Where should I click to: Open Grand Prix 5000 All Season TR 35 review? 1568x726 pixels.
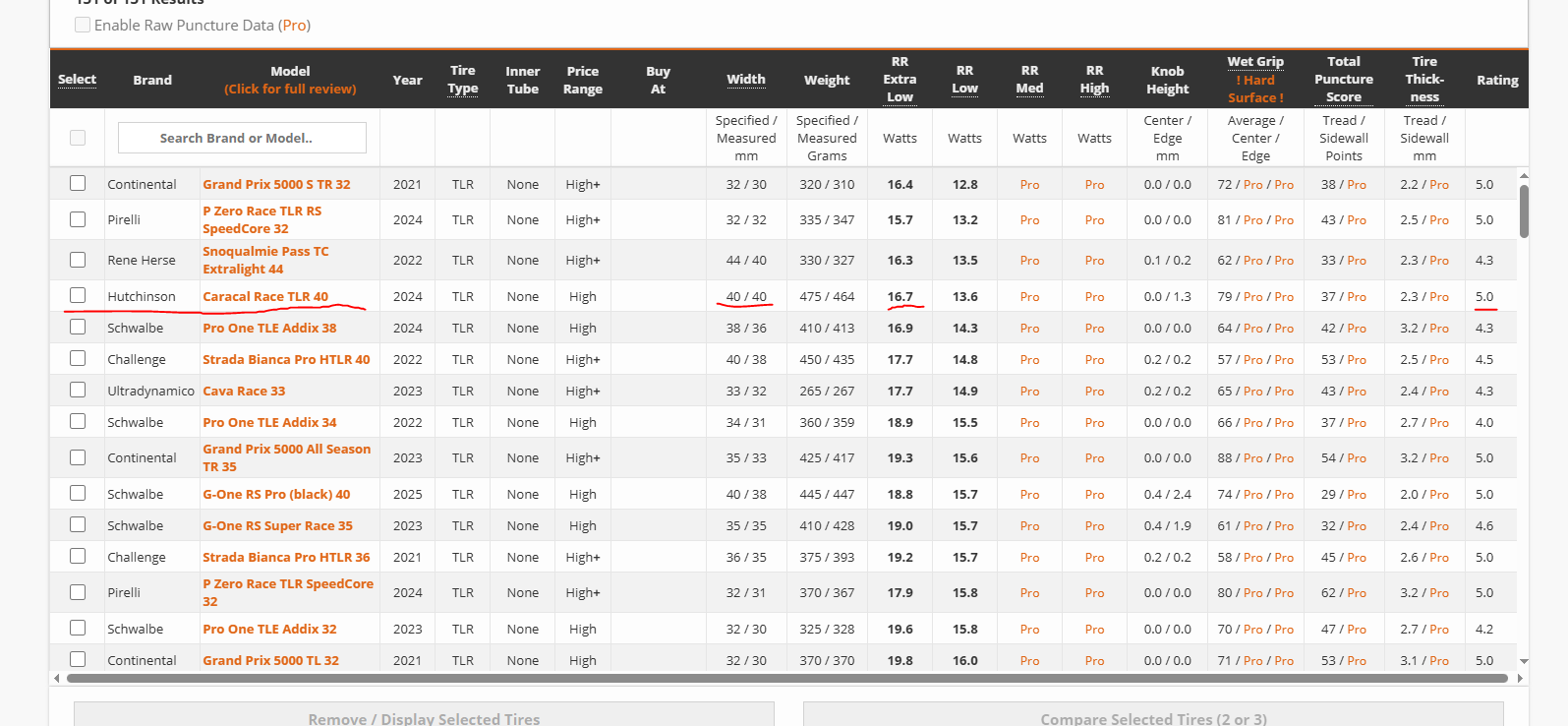coord(286,457)
